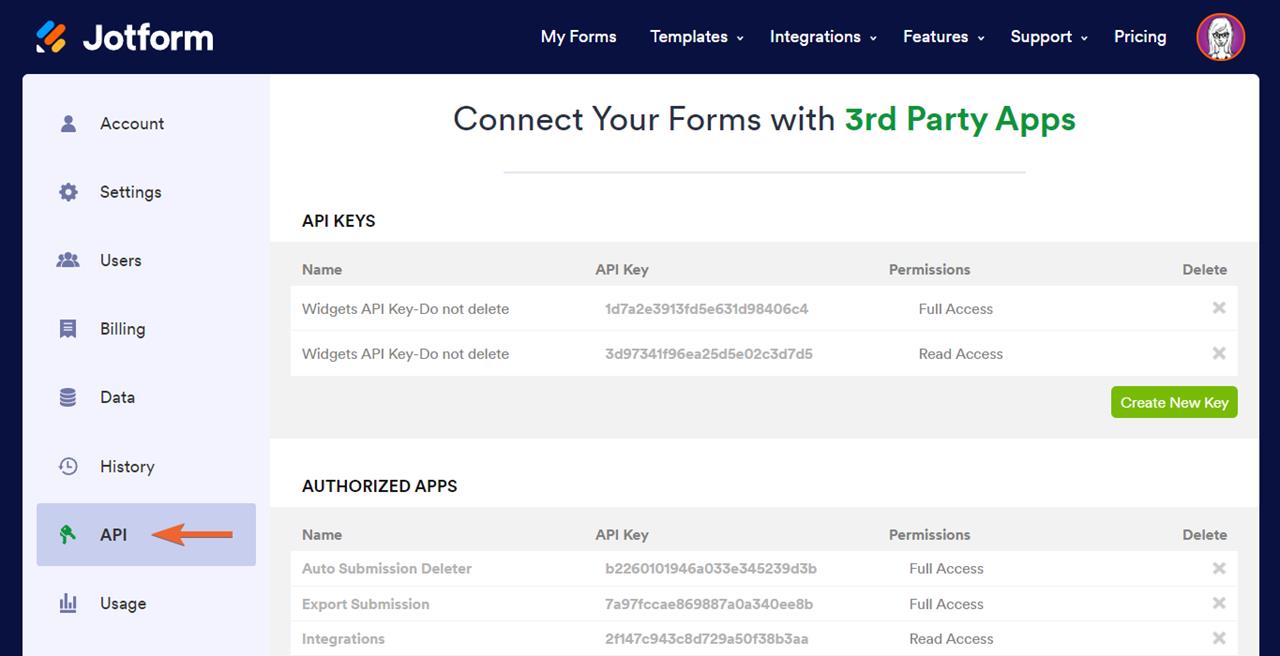Open the Pricing page
This screenshot has width=1280, height=656.
(1140, 37)
